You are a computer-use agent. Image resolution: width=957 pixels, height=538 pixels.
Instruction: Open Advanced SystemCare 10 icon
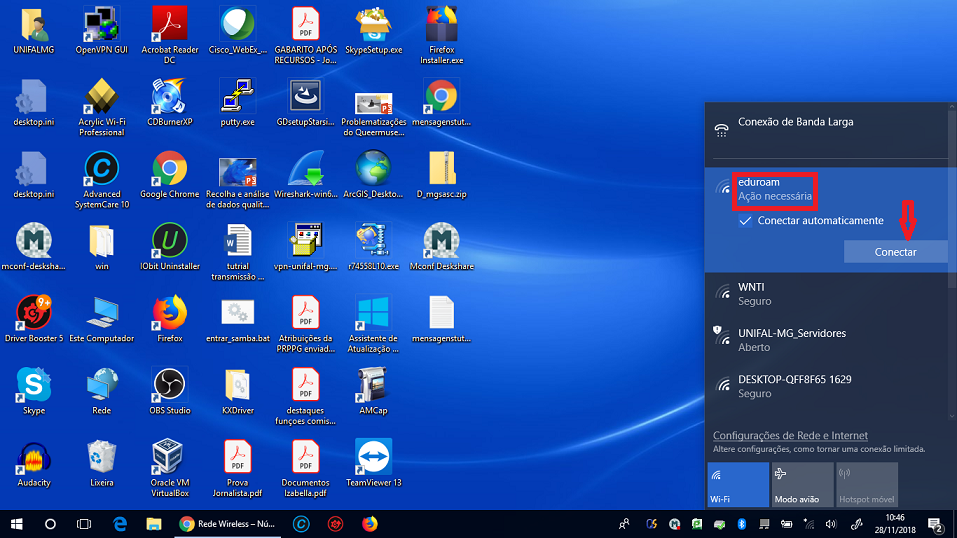click(x=101, y=180)
